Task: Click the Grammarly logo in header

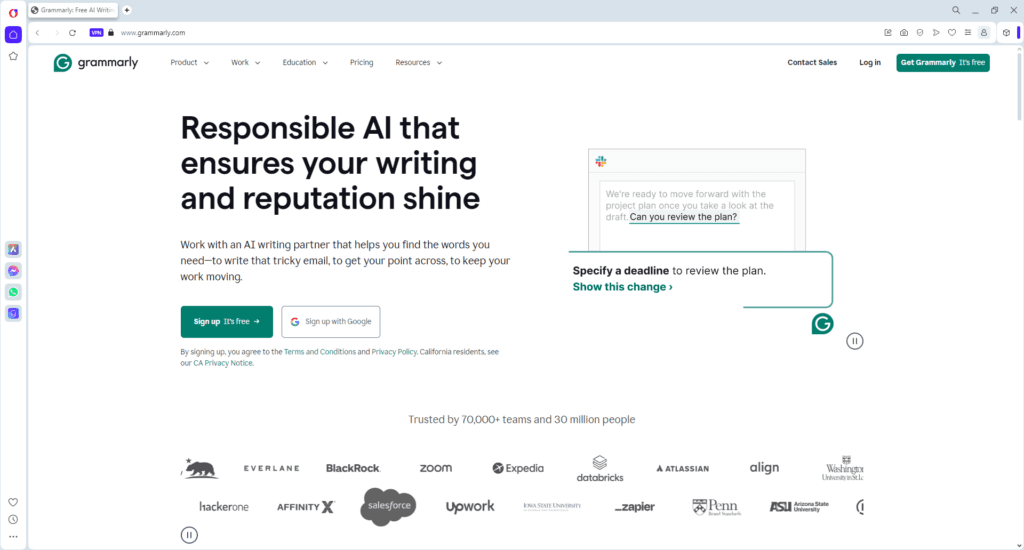Action: [96, 63]
